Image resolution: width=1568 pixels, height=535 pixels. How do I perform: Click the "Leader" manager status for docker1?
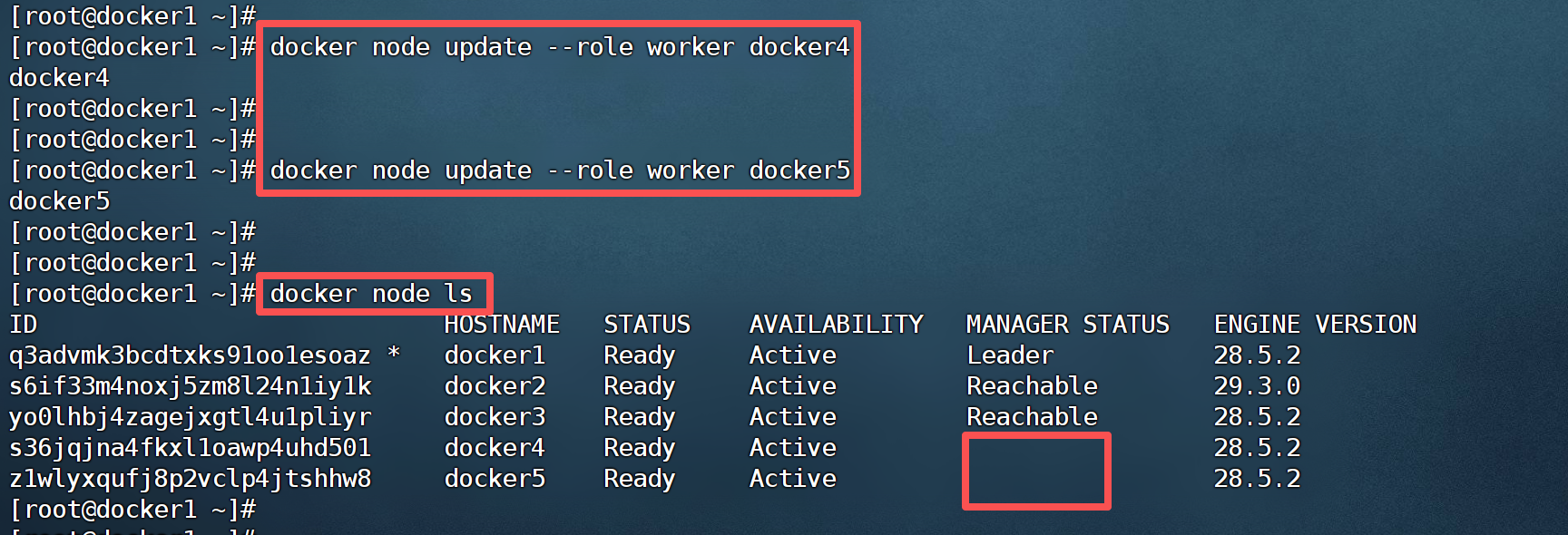coord(1010,355)
